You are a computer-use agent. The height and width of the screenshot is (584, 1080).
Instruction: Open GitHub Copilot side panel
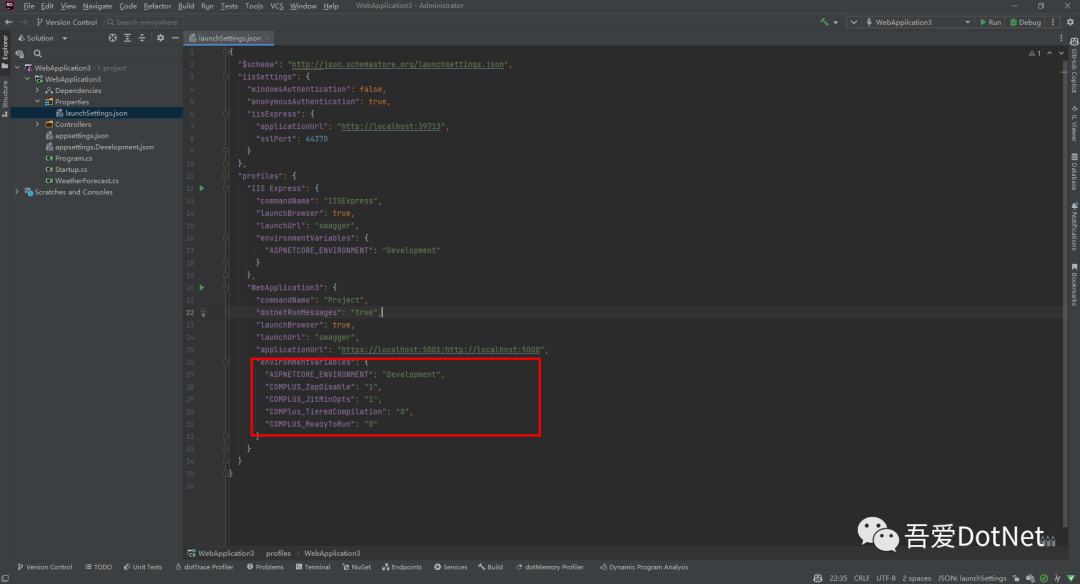point(1074,65)
